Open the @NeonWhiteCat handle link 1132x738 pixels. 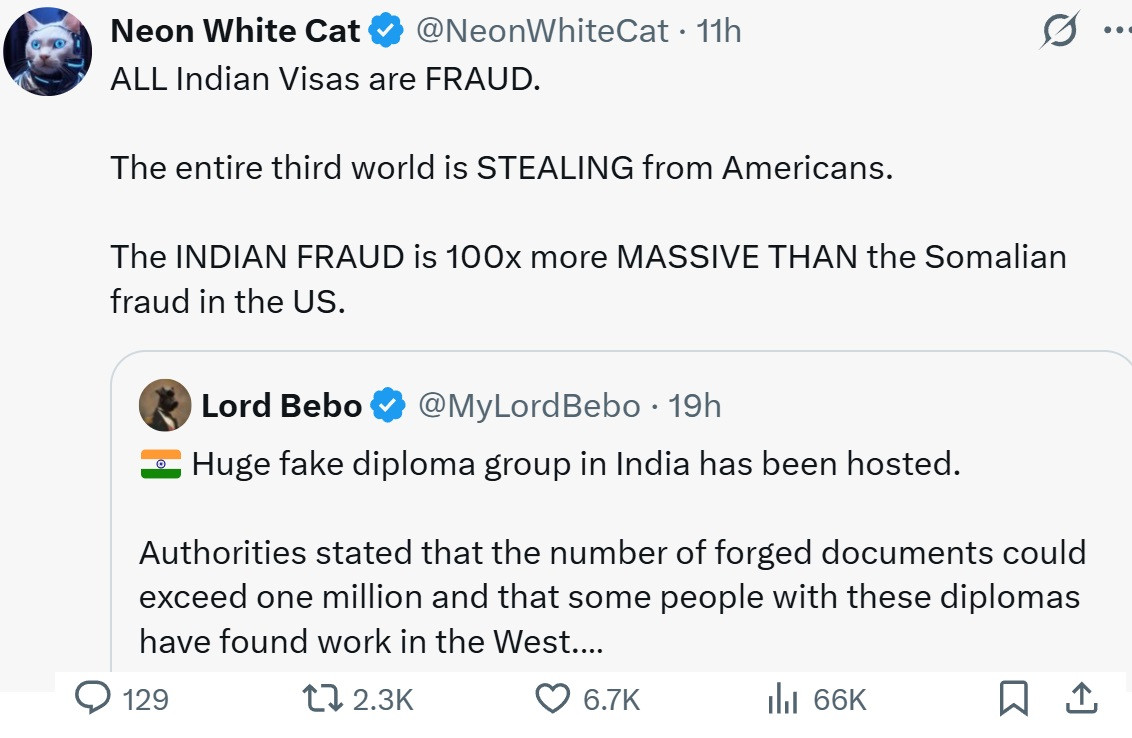tap(541, 32)
